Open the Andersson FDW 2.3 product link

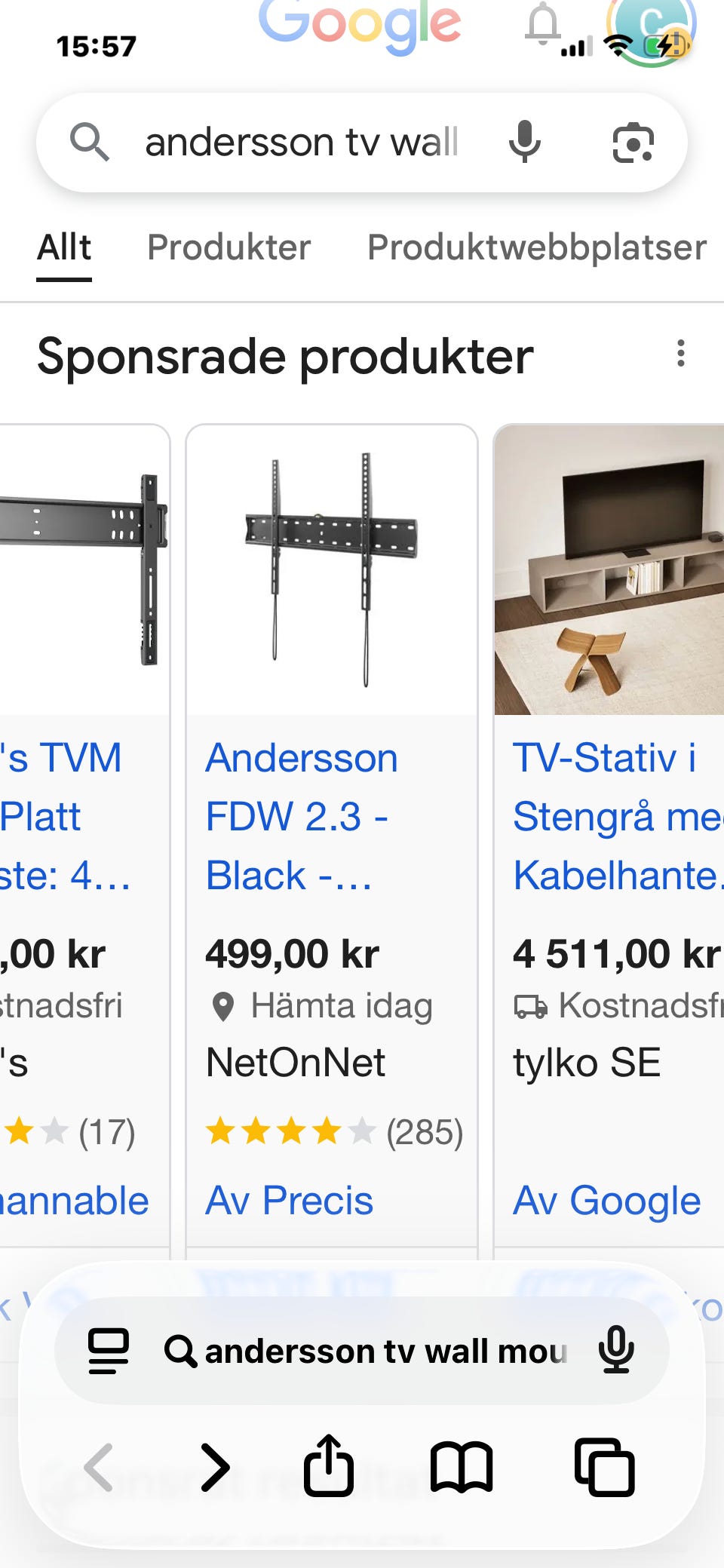pyautogui.click(x=300, y=815)
